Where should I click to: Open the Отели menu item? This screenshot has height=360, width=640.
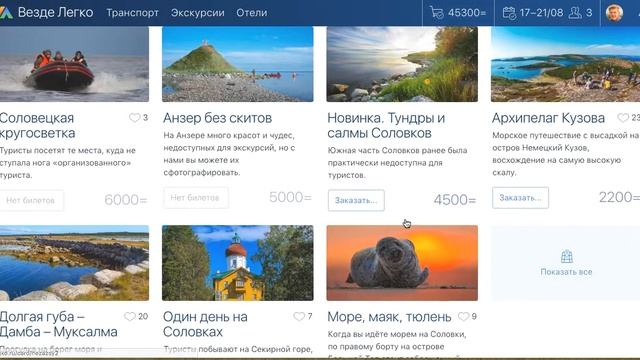[251, 13]
